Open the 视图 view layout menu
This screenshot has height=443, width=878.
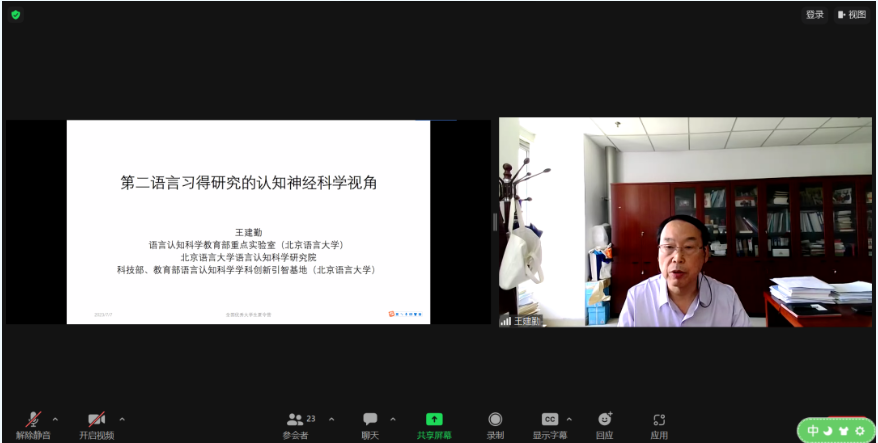coord(852,15)
